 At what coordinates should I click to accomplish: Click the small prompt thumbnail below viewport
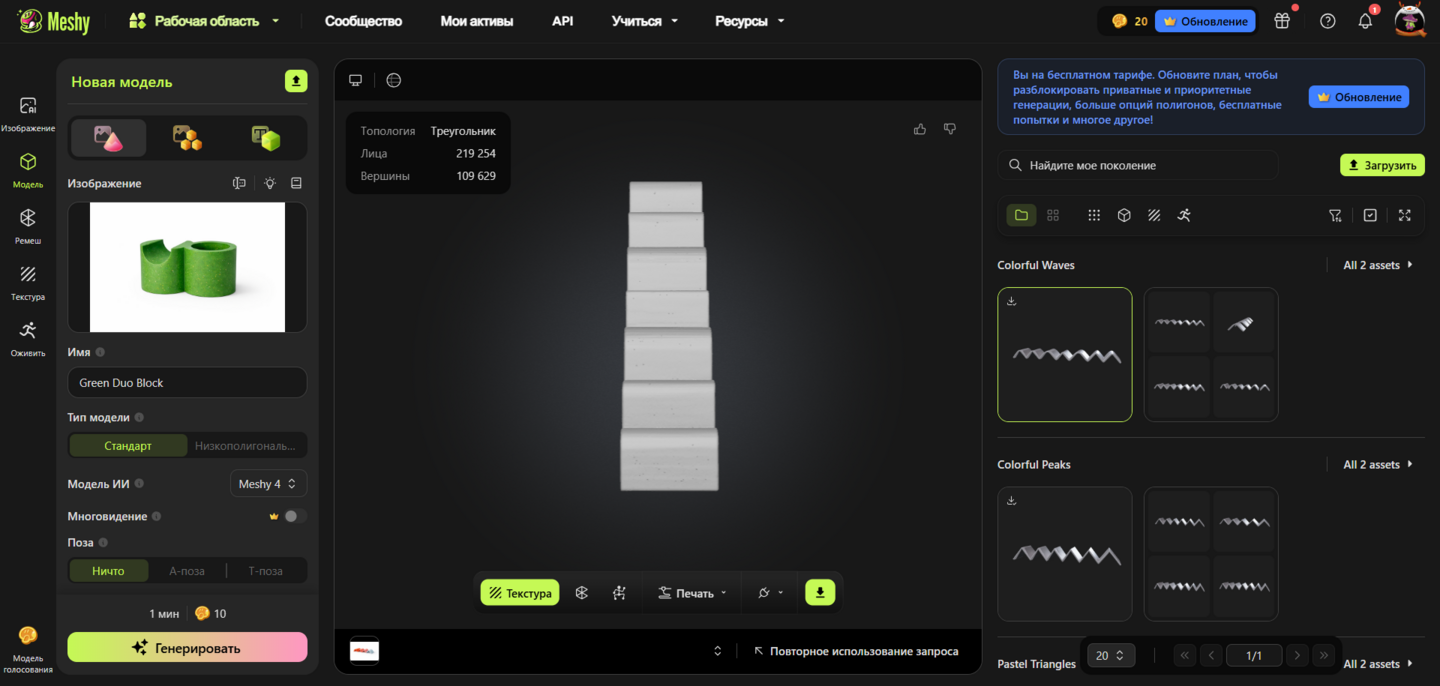pyautogui.click(x=364, y=651)
